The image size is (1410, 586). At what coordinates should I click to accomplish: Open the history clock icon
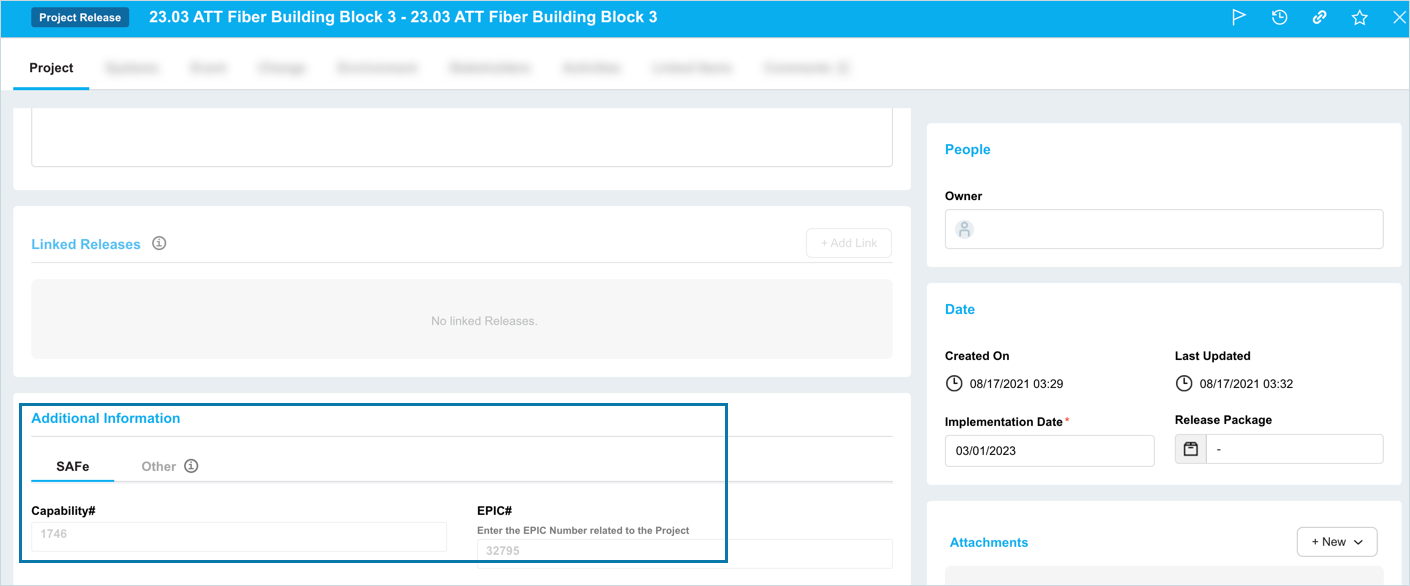pyautogui.click(x=1279, y=17)
